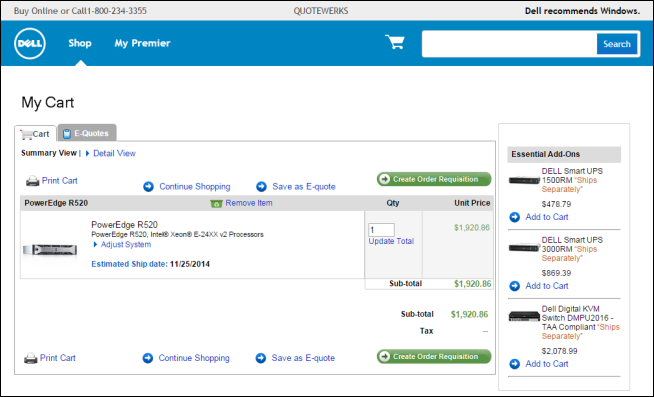Screen dimensions: 654x397
Task: Expand the Adjust System disclosure triangle
Action: click(95, 245)
